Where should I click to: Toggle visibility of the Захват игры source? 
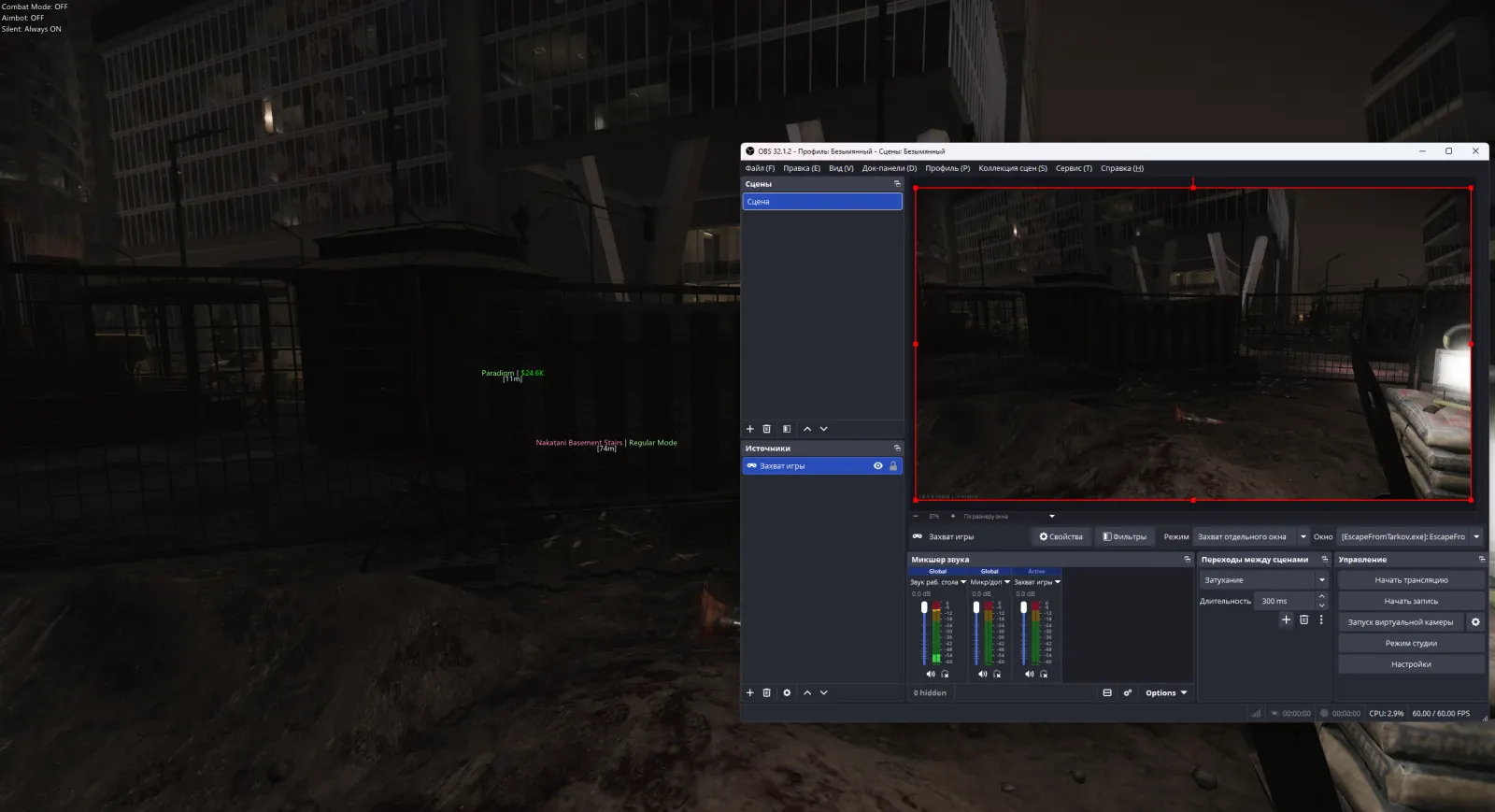coord(877,465)
